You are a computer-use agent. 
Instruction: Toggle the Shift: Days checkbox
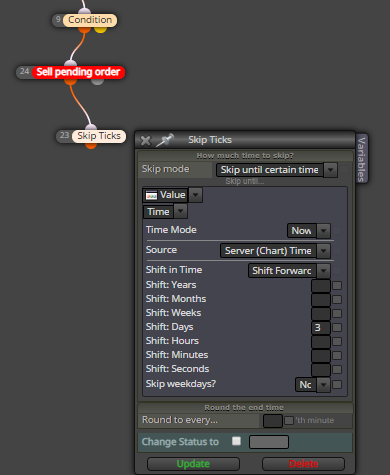[x=337, y=328]
